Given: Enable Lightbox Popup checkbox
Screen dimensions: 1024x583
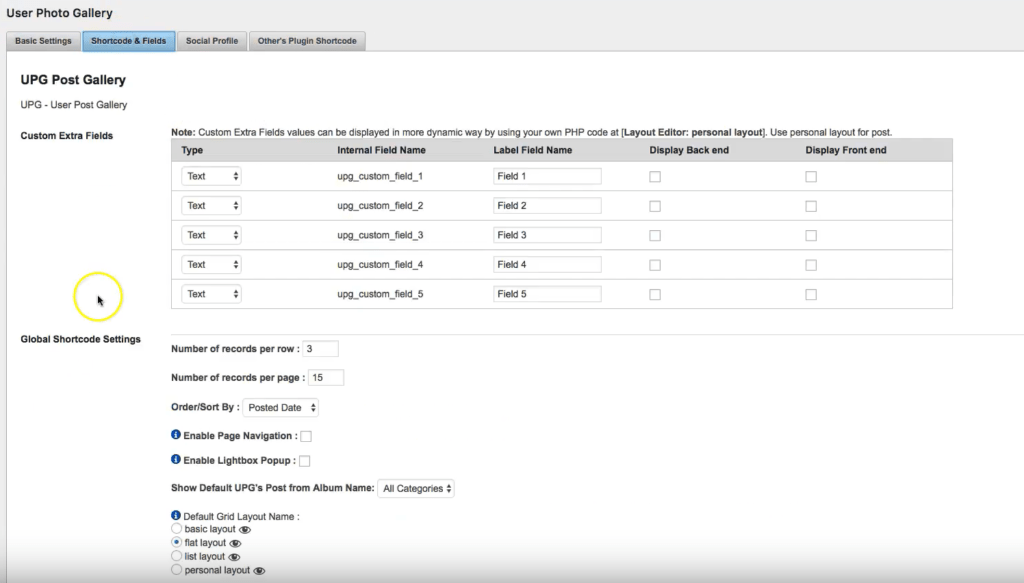Looking at the screenshot, I should (x=304, y=461).
